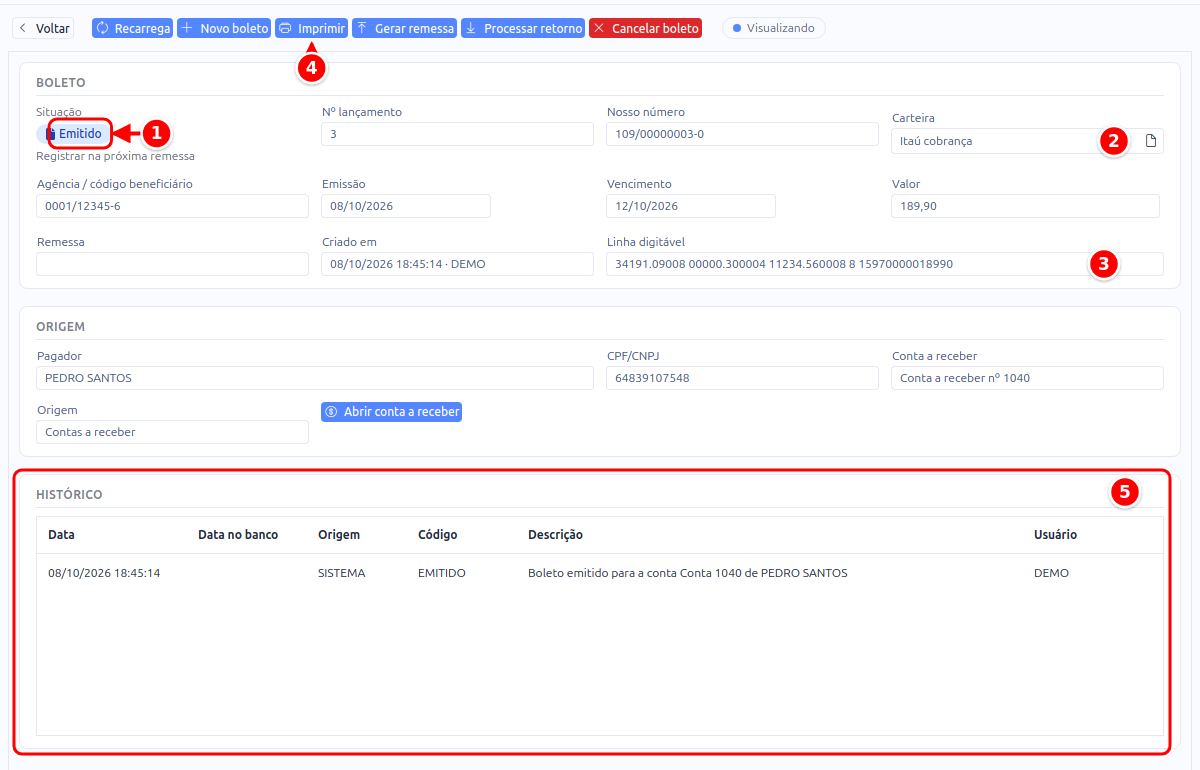1200x770 pixels.
Task: Select the Origem field showing Contas a receber
Action: (172, 432)
